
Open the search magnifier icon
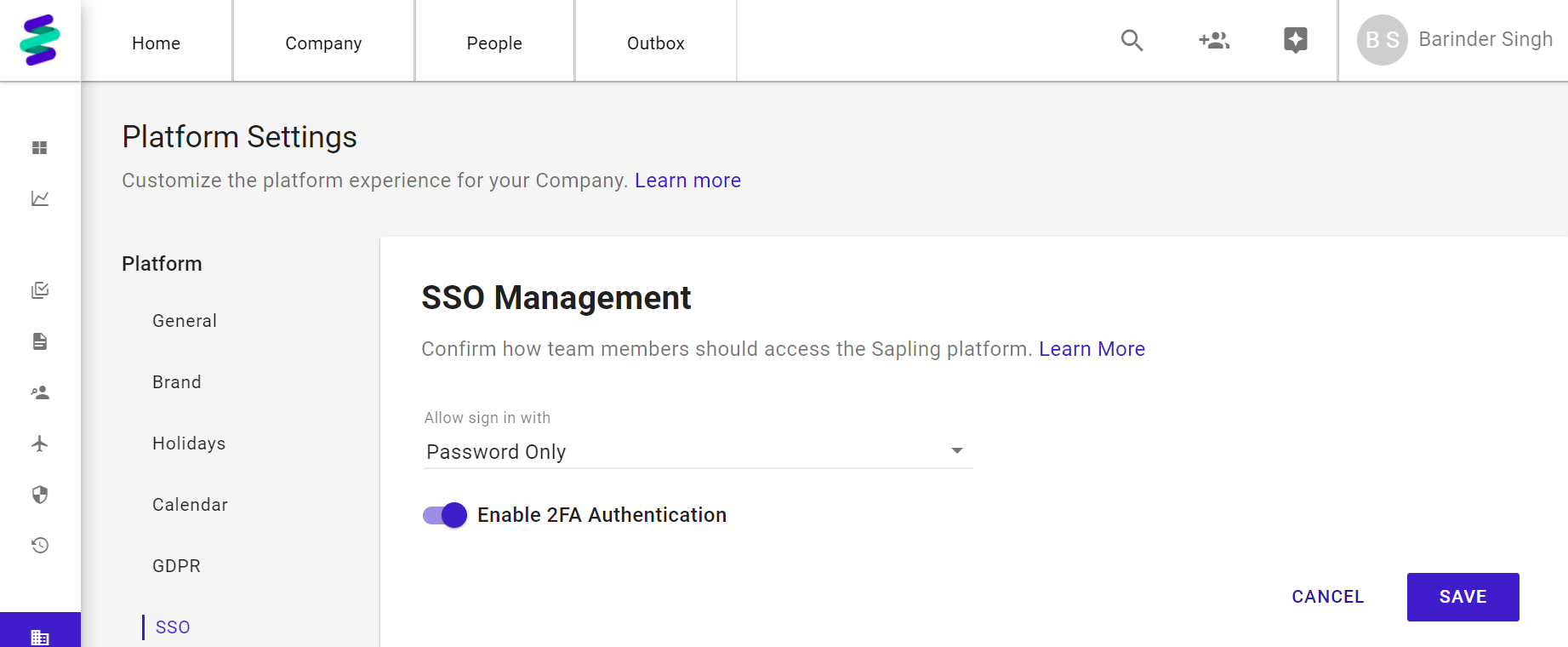tap(1132, 40)
